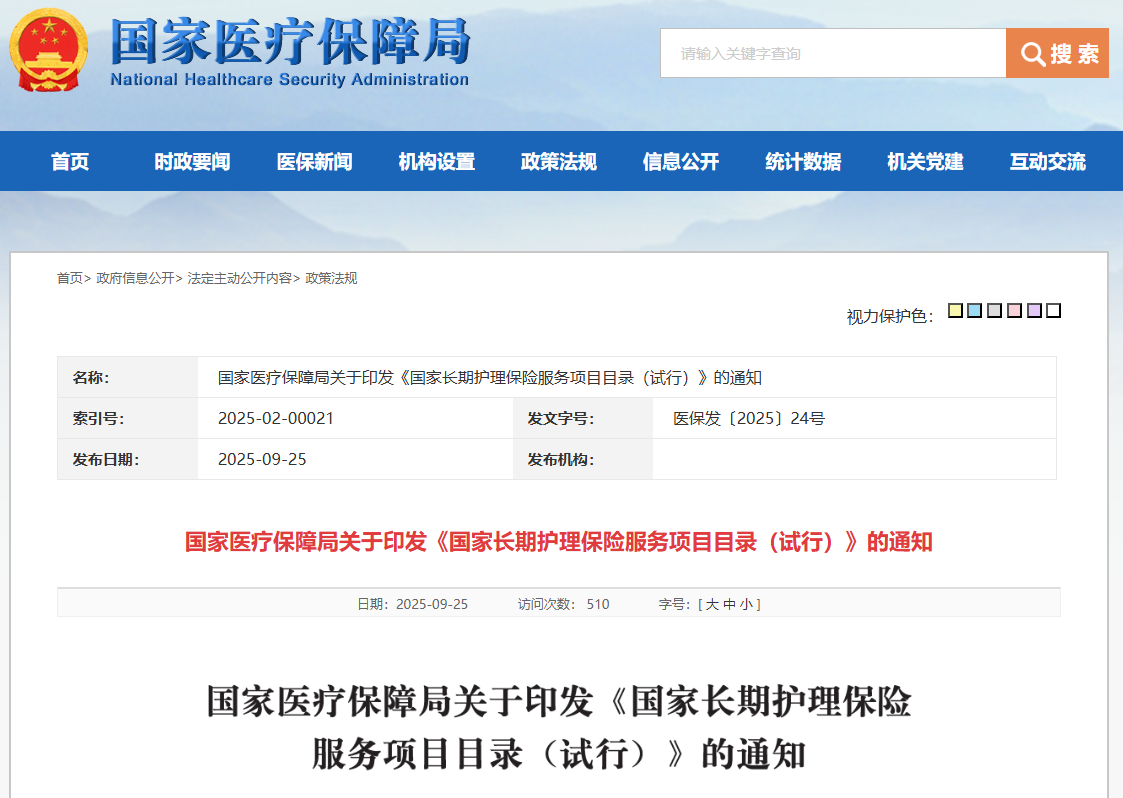The height and width of the screenshot is (798, 1123).
Task: Open the 统计数据 navigation item
Action: tap(802, 162)
